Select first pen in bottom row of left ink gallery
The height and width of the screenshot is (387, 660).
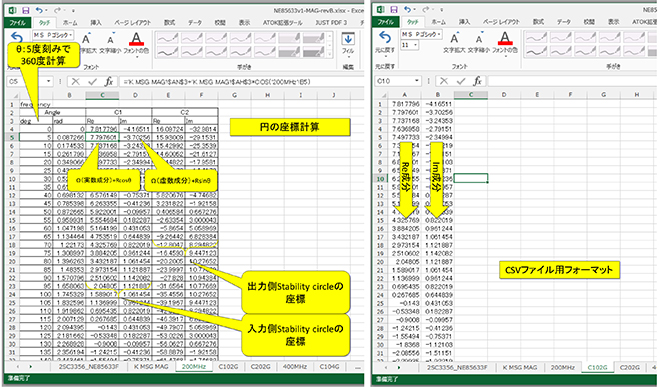167,52
